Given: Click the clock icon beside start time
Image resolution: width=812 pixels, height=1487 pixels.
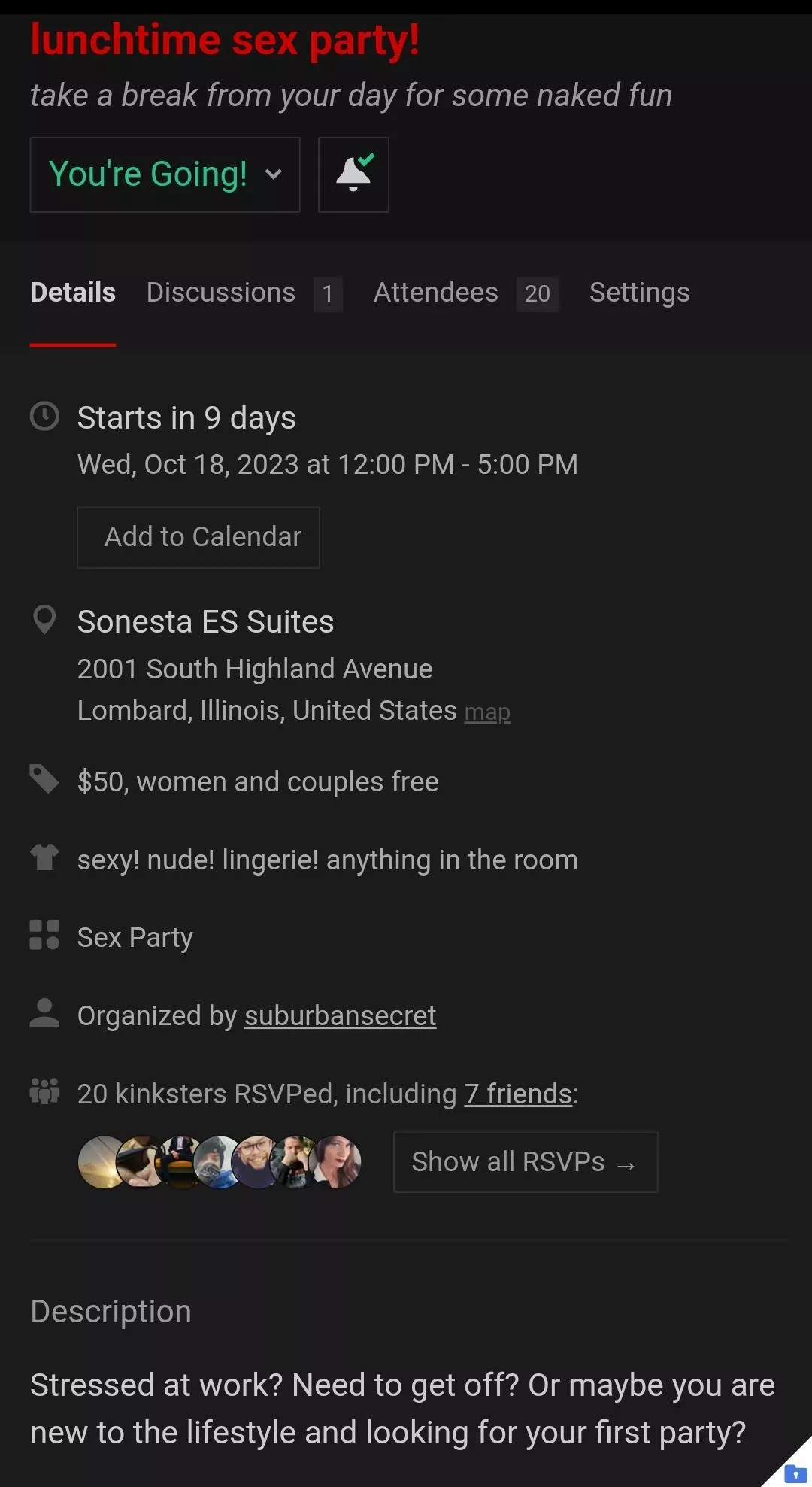Looking at the screenshot, I should click(x=44, y=417).
